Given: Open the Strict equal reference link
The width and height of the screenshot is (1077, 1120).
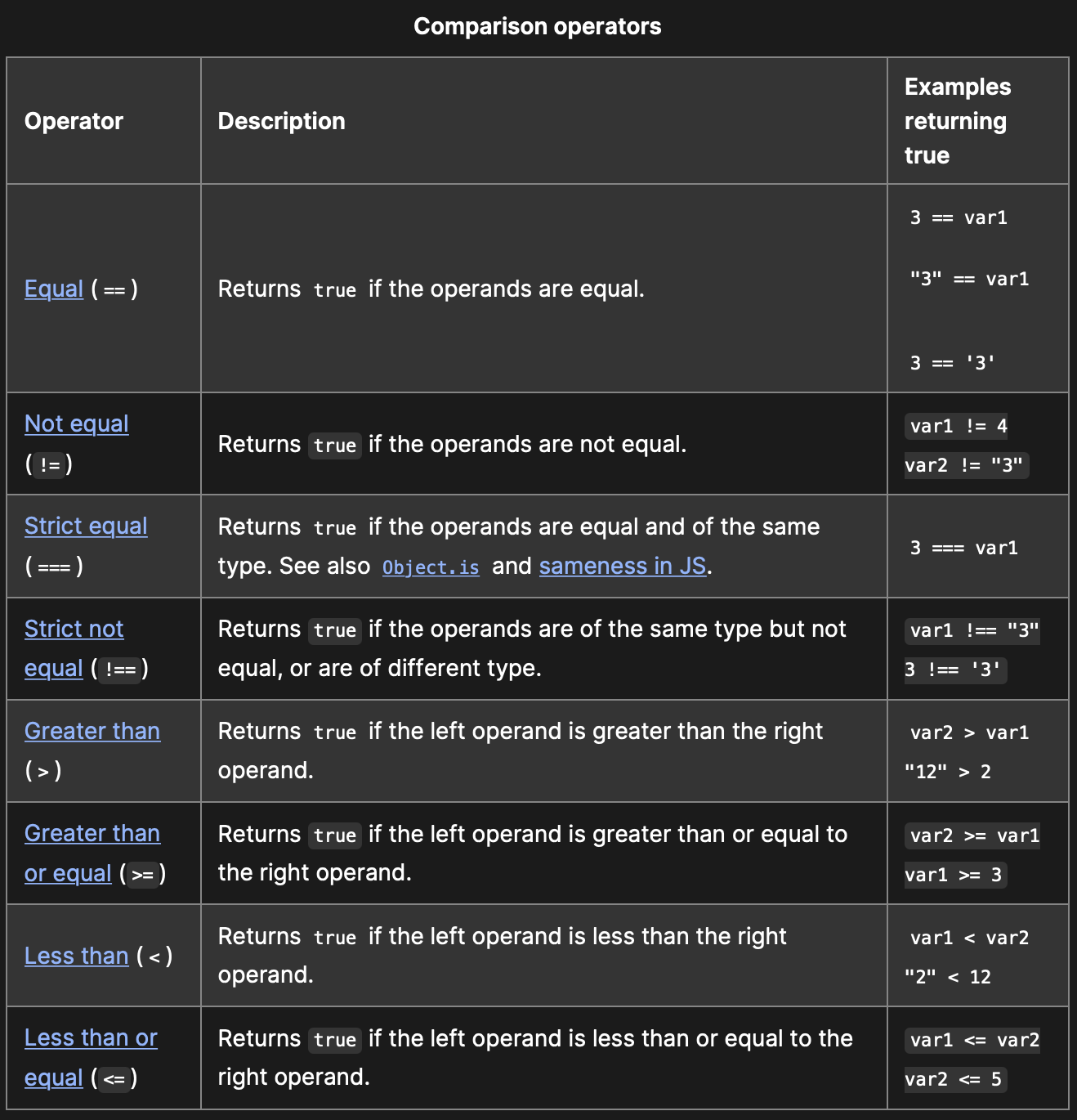Looking at the screenshot, I should pos(86,526).
